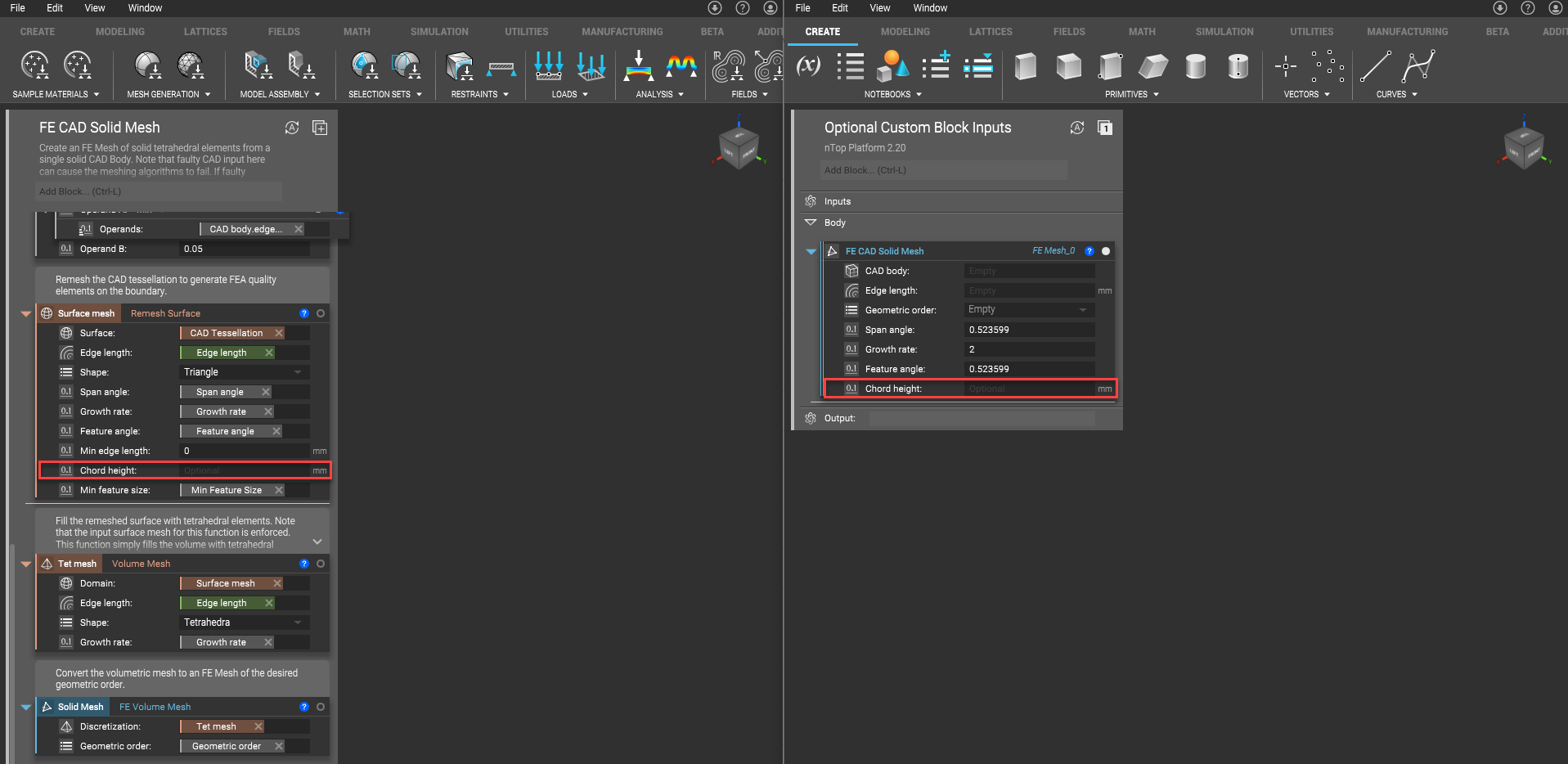The image size is (1568, 764).
Task: Click the beam load Analysis icon
Action: coord(639,65)
